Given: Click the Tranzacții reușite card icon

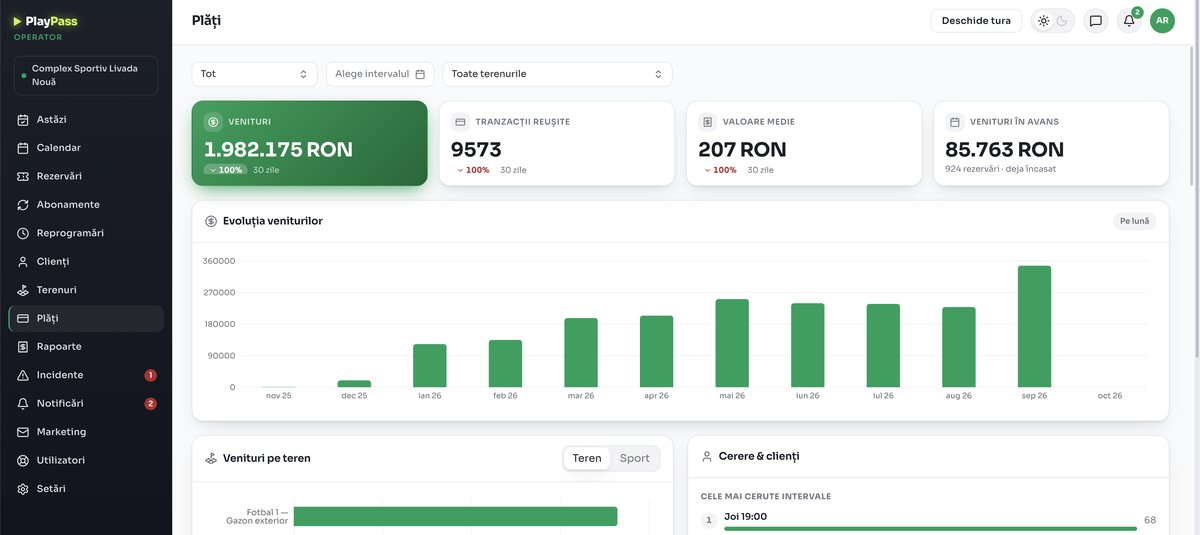Looking at the screenshot, I should click(460, 122).
